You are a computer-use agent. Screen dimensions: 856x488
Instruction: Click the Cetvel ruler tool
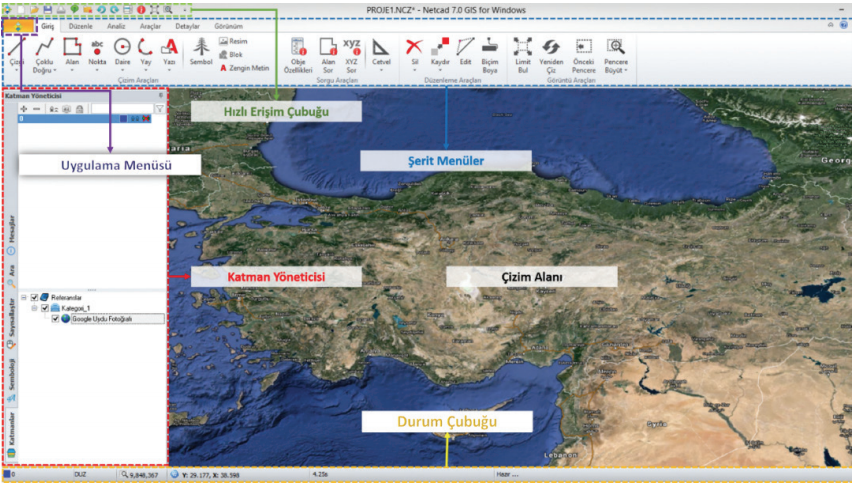380,48
